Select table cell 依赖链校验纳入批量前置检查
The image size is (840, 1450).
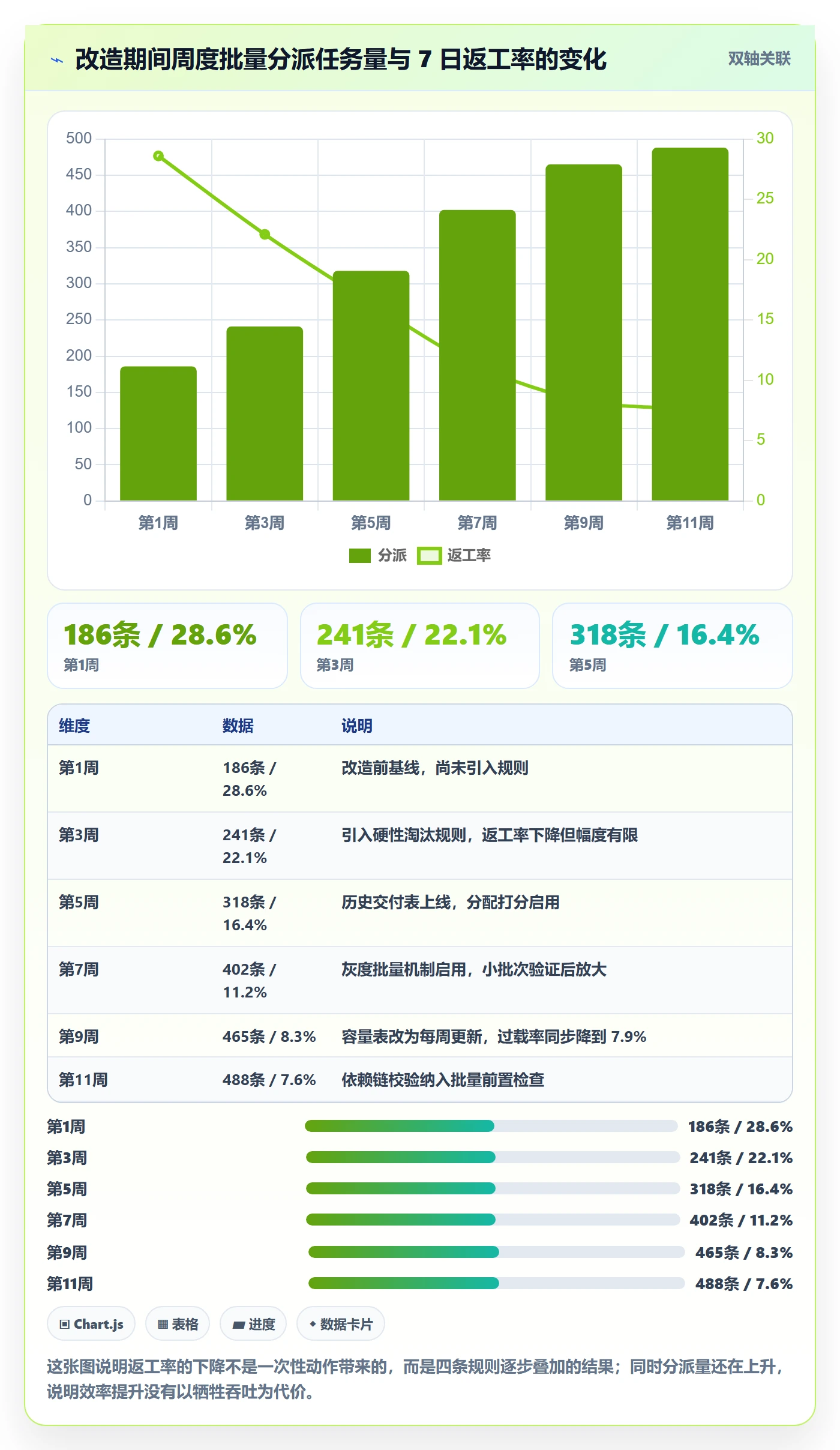pos(443,1080)
